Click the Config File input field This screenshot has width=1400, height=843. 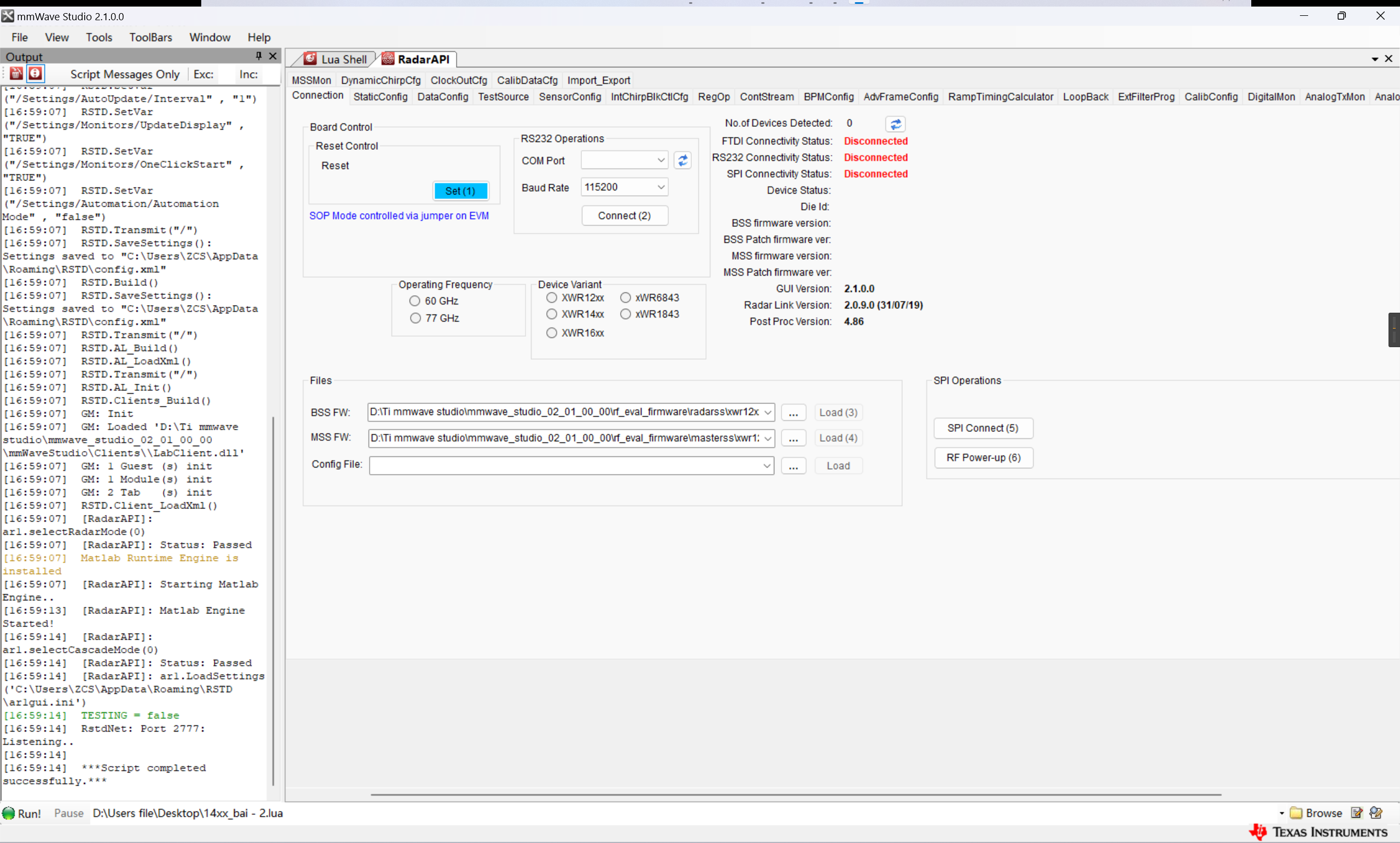565,466
